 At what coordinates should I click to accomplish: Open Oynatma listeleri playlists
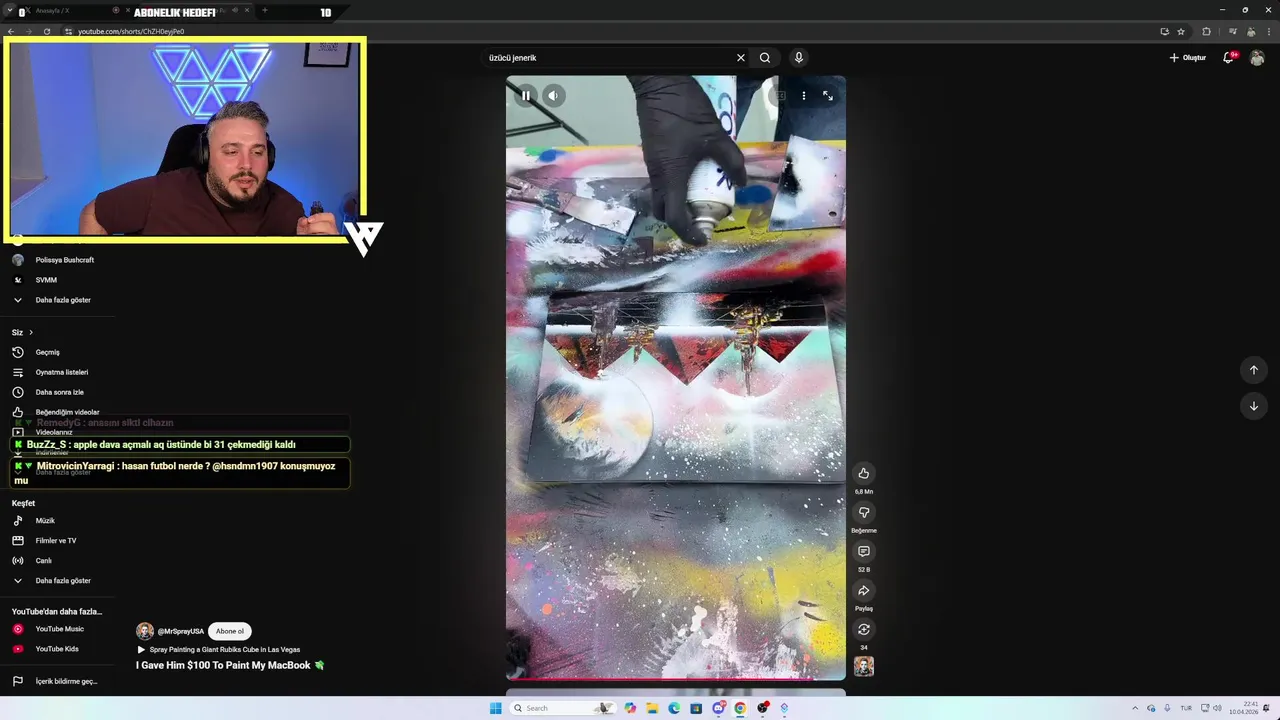click(60, 372)
